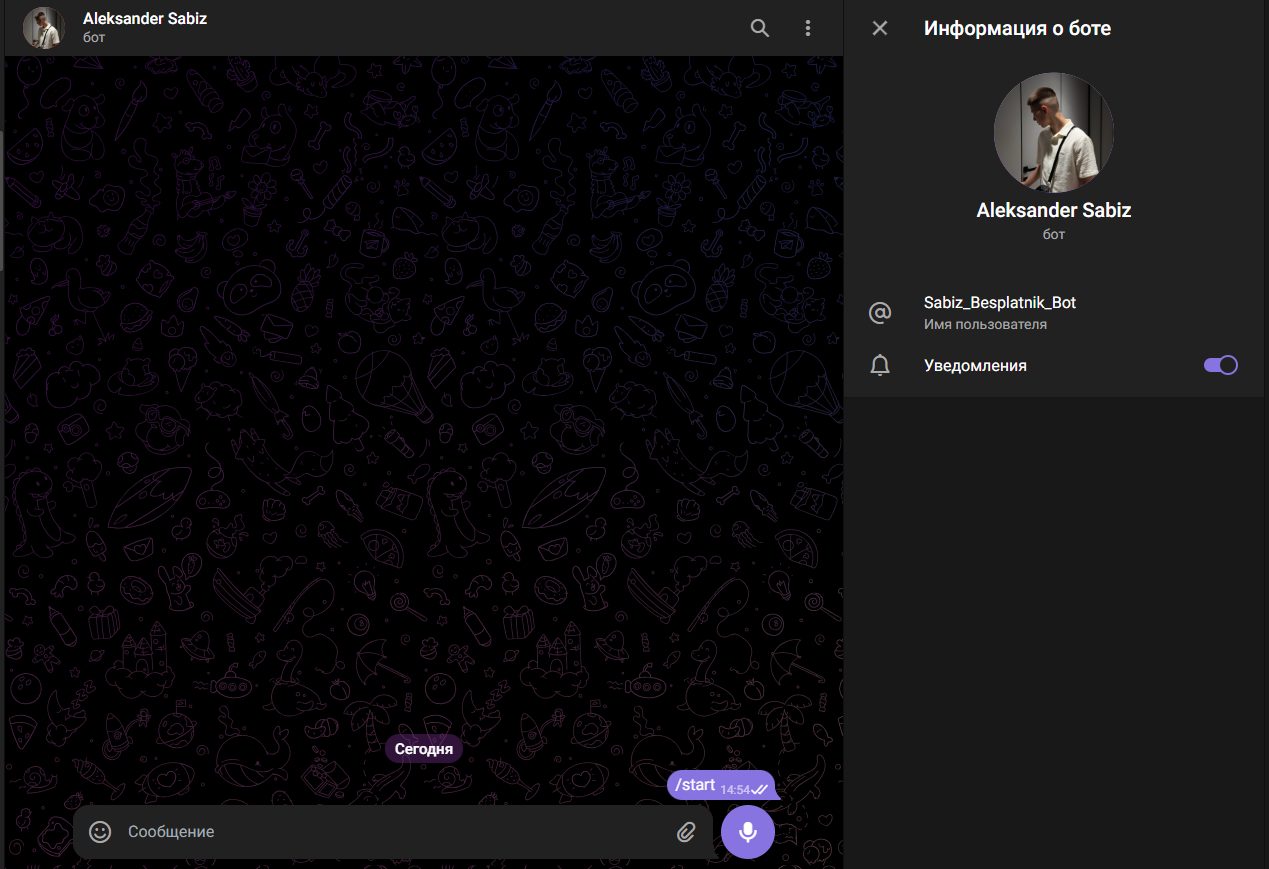This screenshot has height=869, width=1269.
Task: Close the bot information panel
Action: (880, 28)
